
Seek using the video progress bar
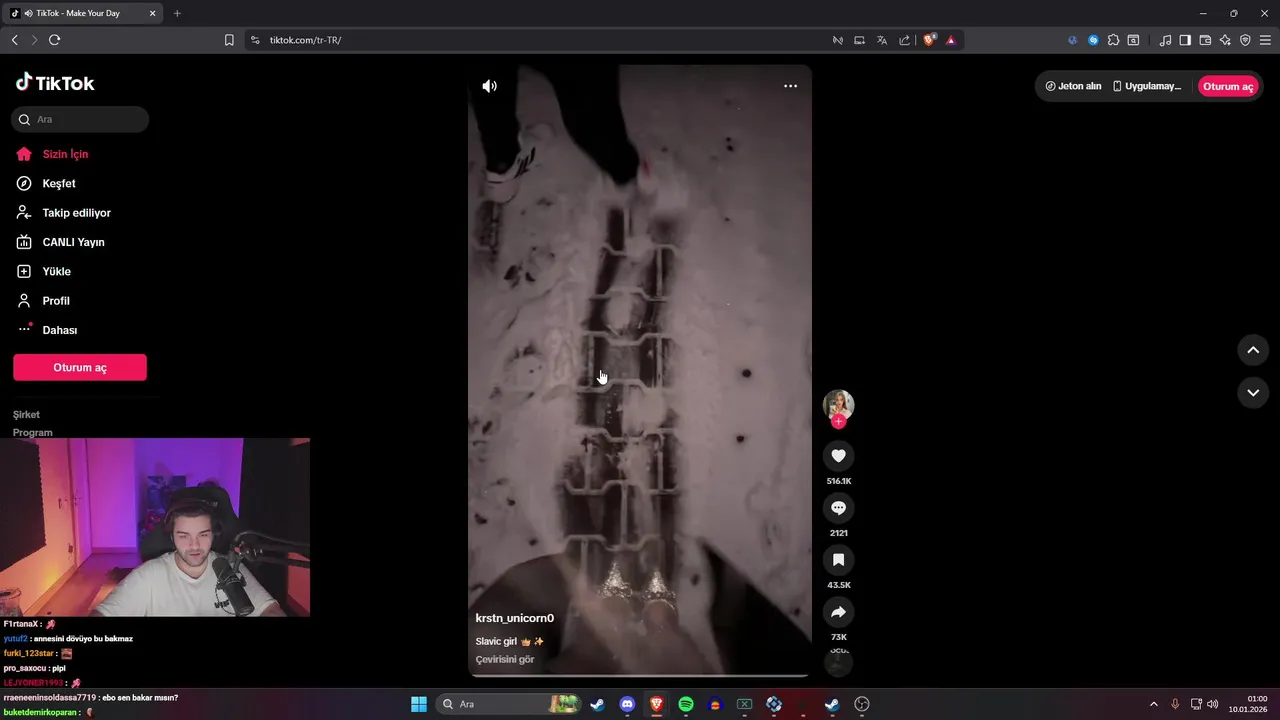639,676
